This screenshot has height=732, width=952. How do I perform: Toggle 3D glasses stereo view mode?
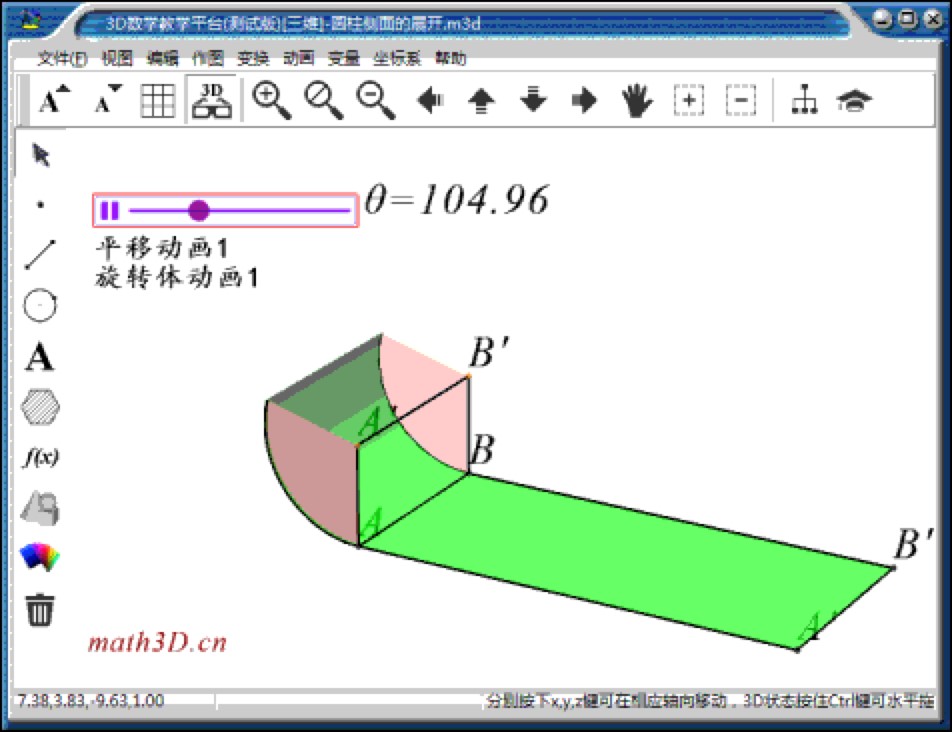pyautogui.click(x=213, y=99)
